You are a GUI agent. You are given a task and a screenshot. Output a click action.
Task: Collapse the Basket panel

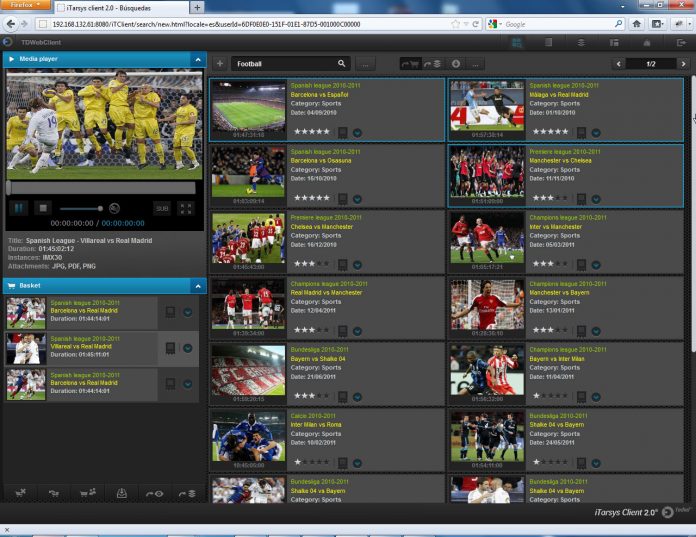pyautogui.click(x=197, y=286)
